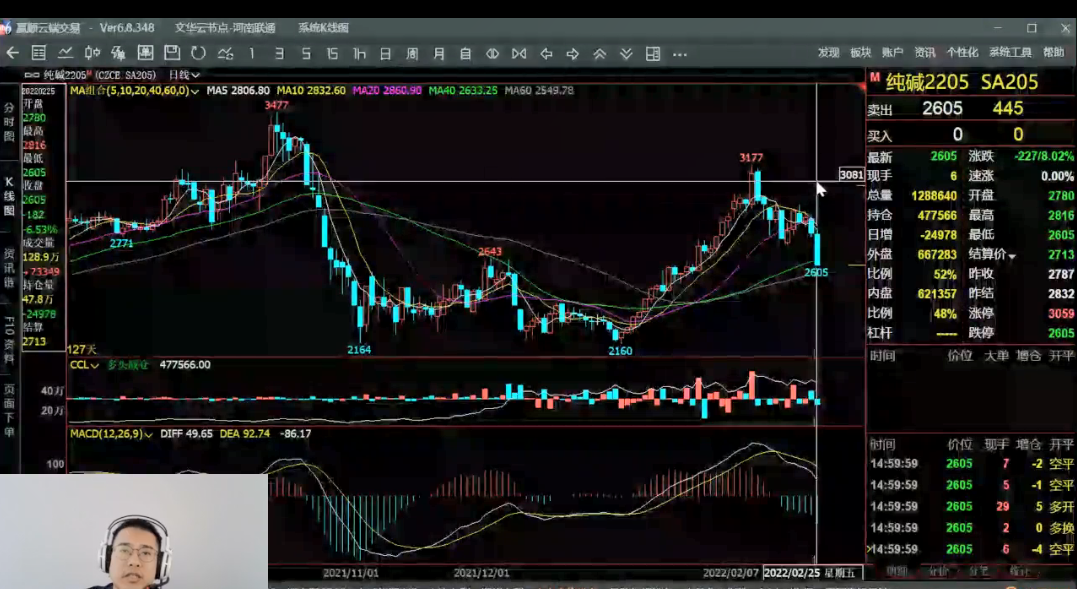Click the multi-window layout icon
This screenshot has height=589, width=1077.
[x=653, y=53]
